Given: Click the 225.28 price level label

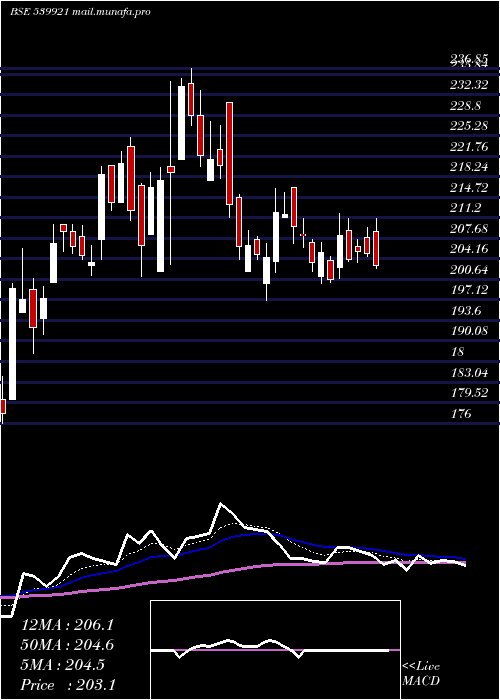Looking at the screenshot, I should coord(469,126).
